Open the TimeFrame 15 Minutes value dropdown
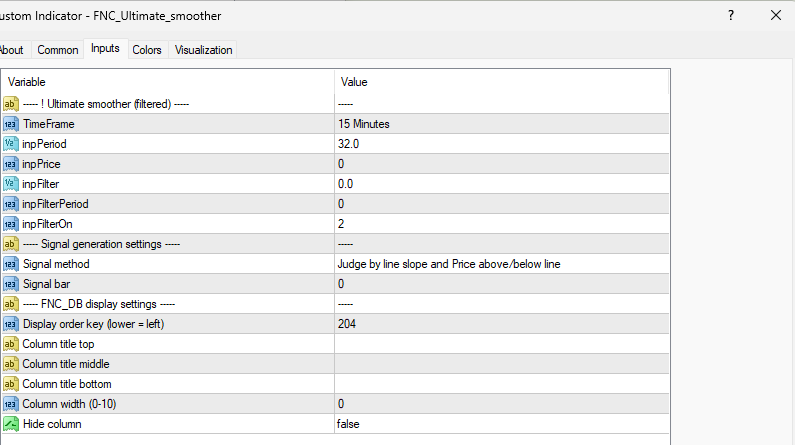Screen dimensions: 795x445 (500, 124)
